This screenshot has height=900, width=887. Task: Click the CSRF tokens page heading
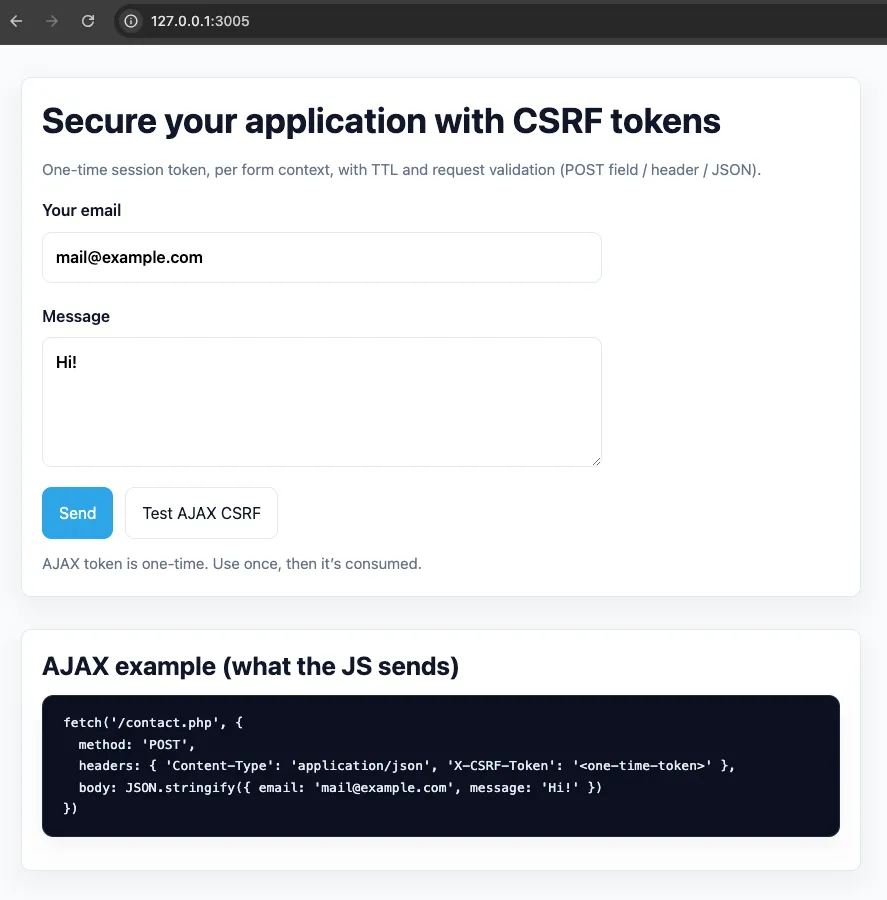381,121
